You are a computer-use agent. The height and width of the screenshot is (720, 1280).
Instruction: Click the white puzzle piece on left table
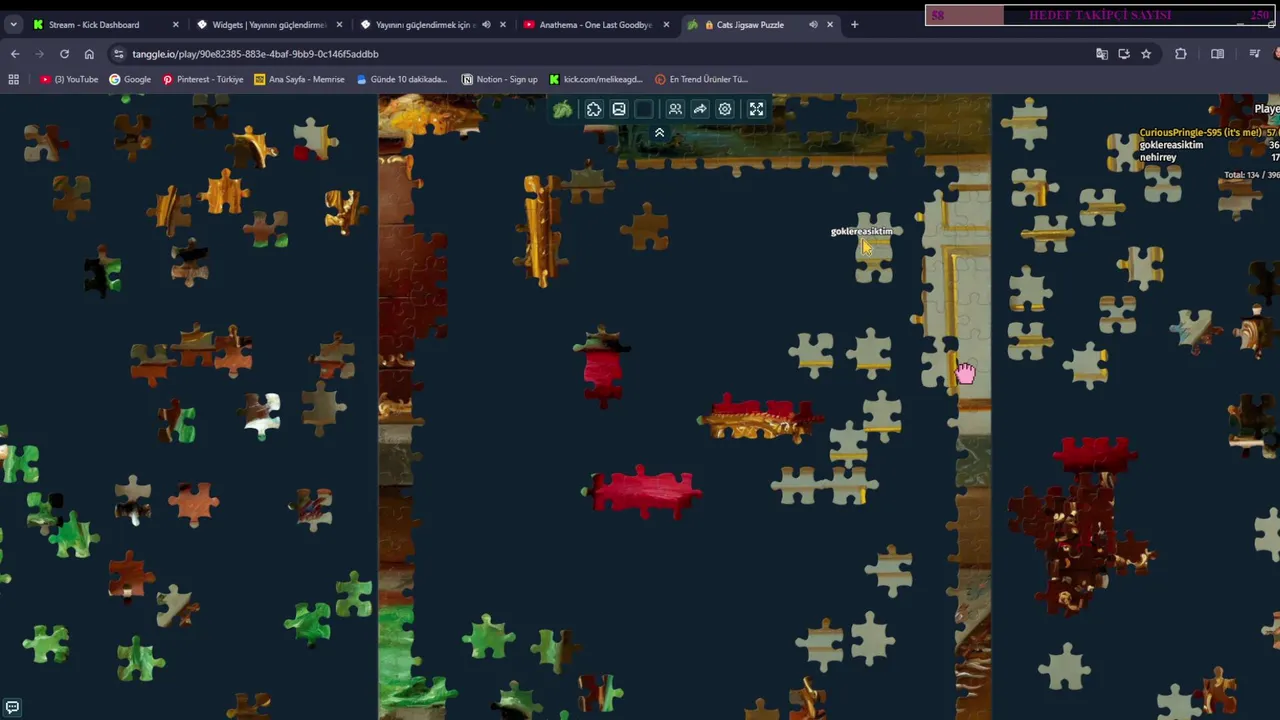click(262, 414)
